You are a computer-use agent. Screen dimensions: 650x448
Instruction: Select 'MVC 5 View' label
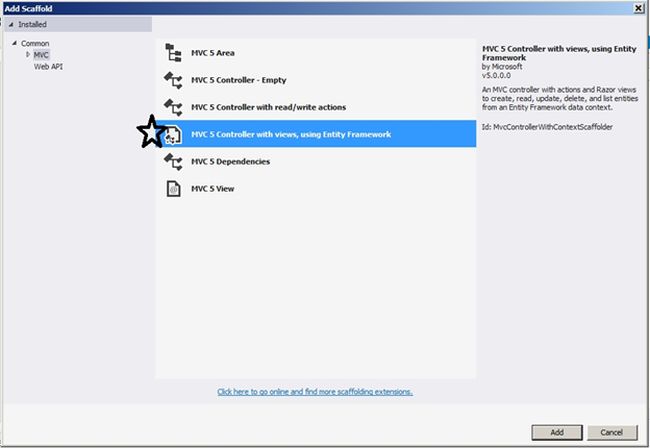tap(213, 189)
